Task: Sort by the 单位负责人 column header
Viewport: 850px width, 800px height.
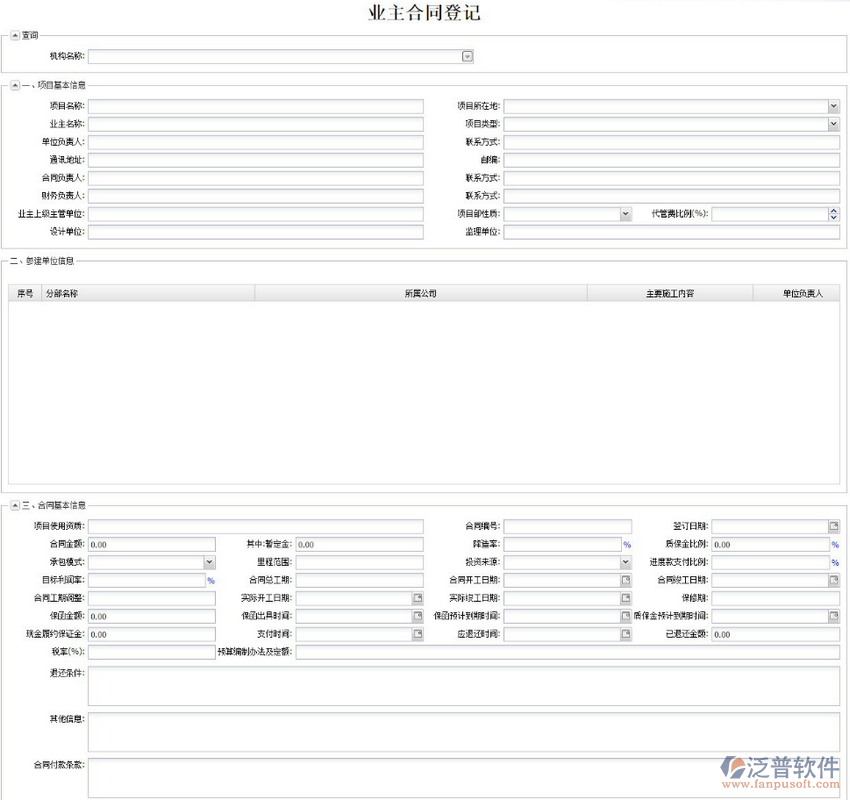Action: tap(796, 293)
